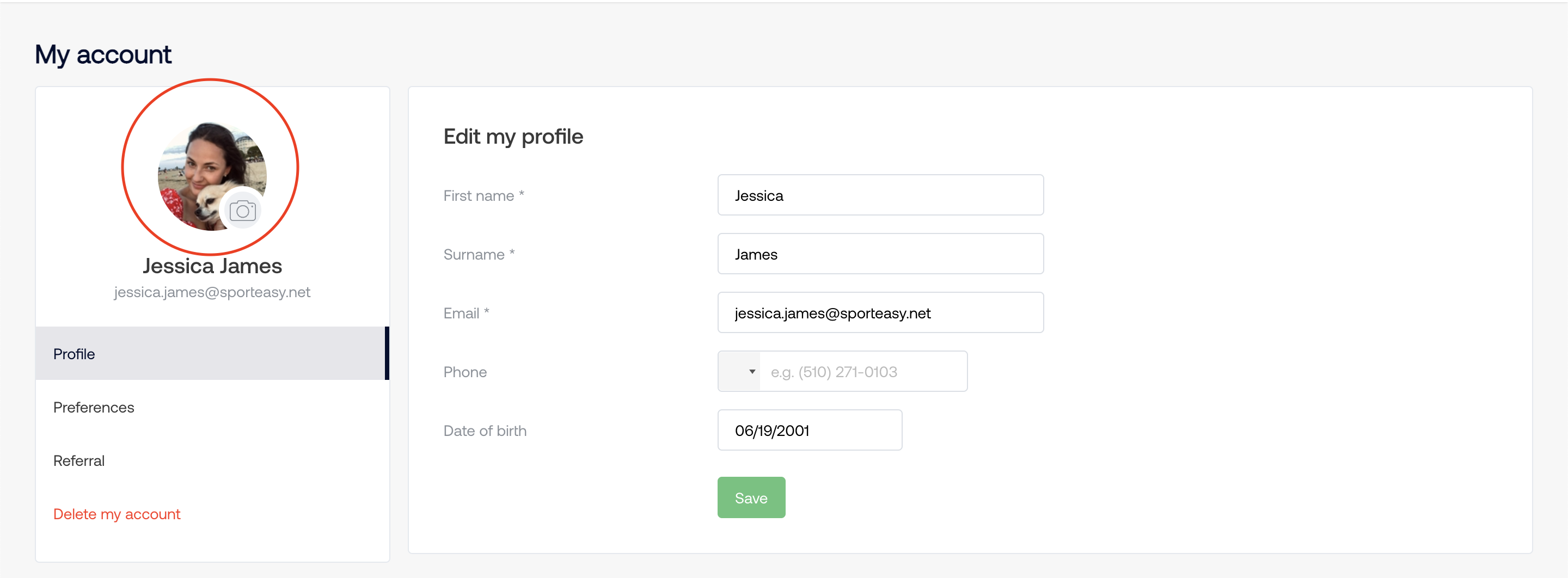Click the Date of birth label
Image resolution: width=1568 pixels, height=578 pixels.
(x=485, y=431)
